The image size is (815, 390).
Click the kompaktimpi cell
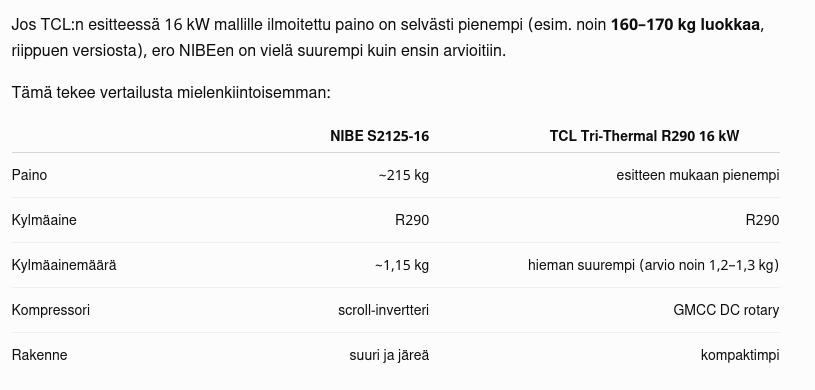tap(740, 355)
